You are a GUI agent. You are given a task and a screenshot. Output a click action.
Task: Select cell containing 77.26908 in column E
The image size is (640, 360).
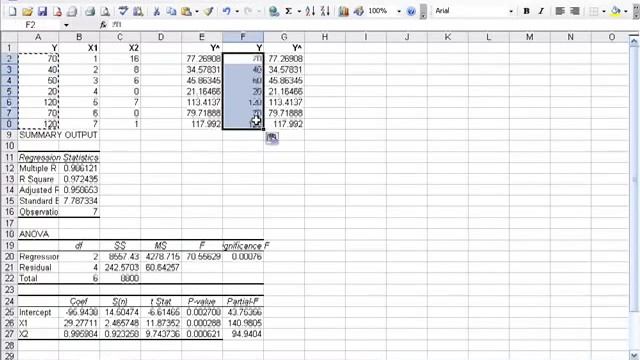pos(202,59)
